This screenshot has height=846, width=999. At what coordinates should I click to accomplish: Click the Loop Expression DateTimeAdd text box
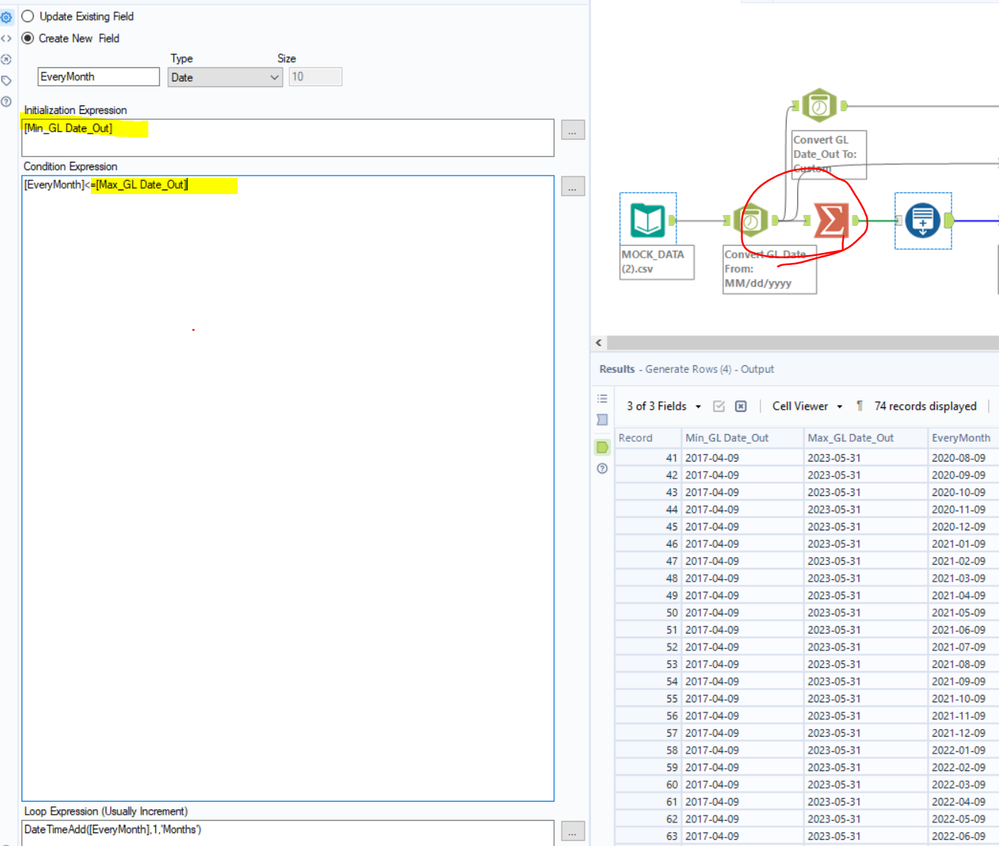288,833
